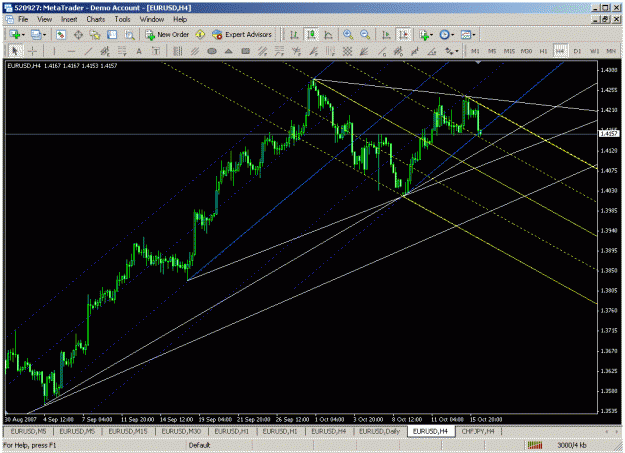Toggle the Terminal window icon
The image size is (625, 453).
pos(112,35)
